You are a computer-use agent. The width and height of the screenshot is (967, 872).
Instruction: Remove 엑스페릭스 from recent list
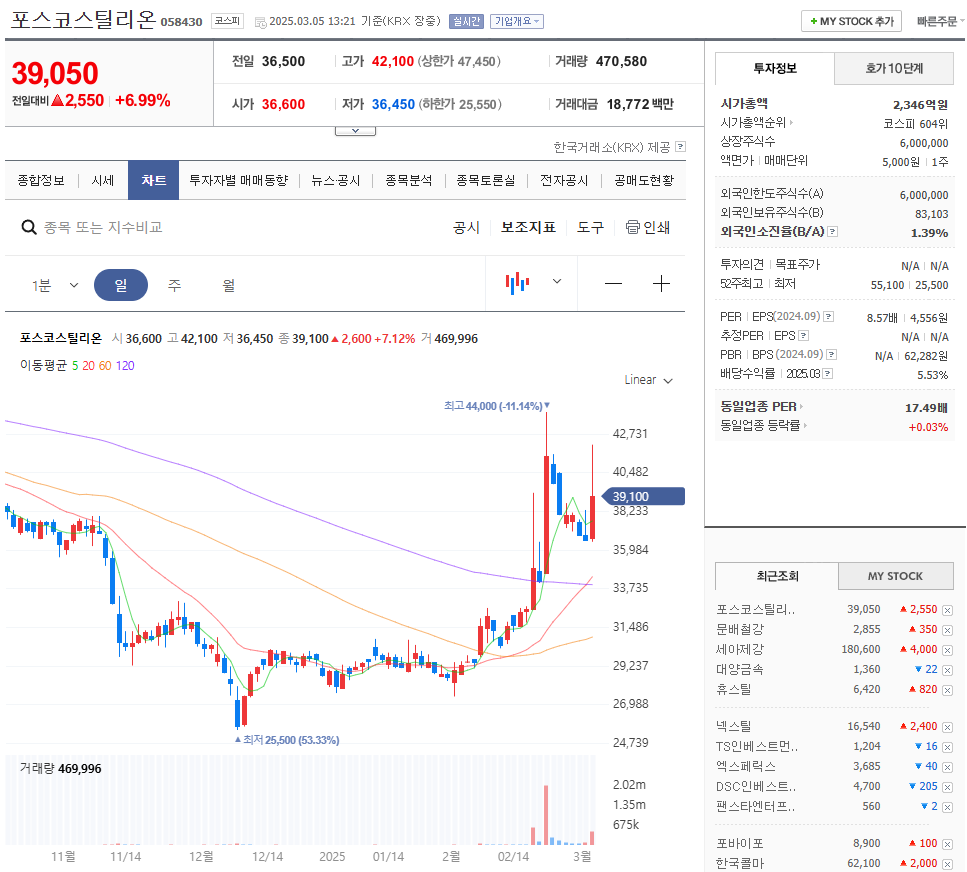[x=947, y=767]
